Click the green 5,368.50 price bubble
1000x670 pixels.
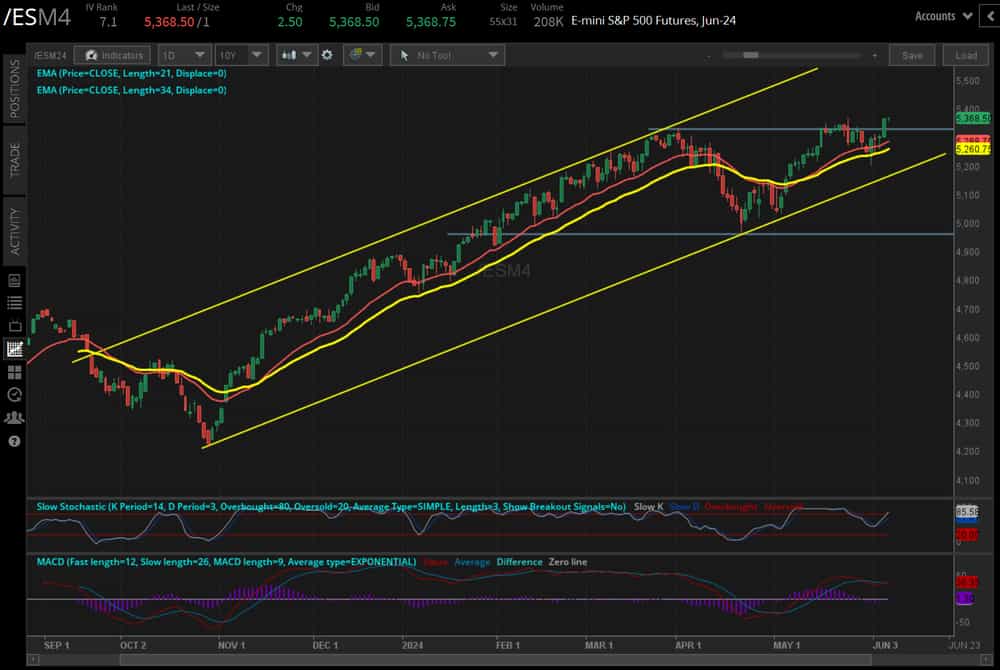[x=973, y=118]
